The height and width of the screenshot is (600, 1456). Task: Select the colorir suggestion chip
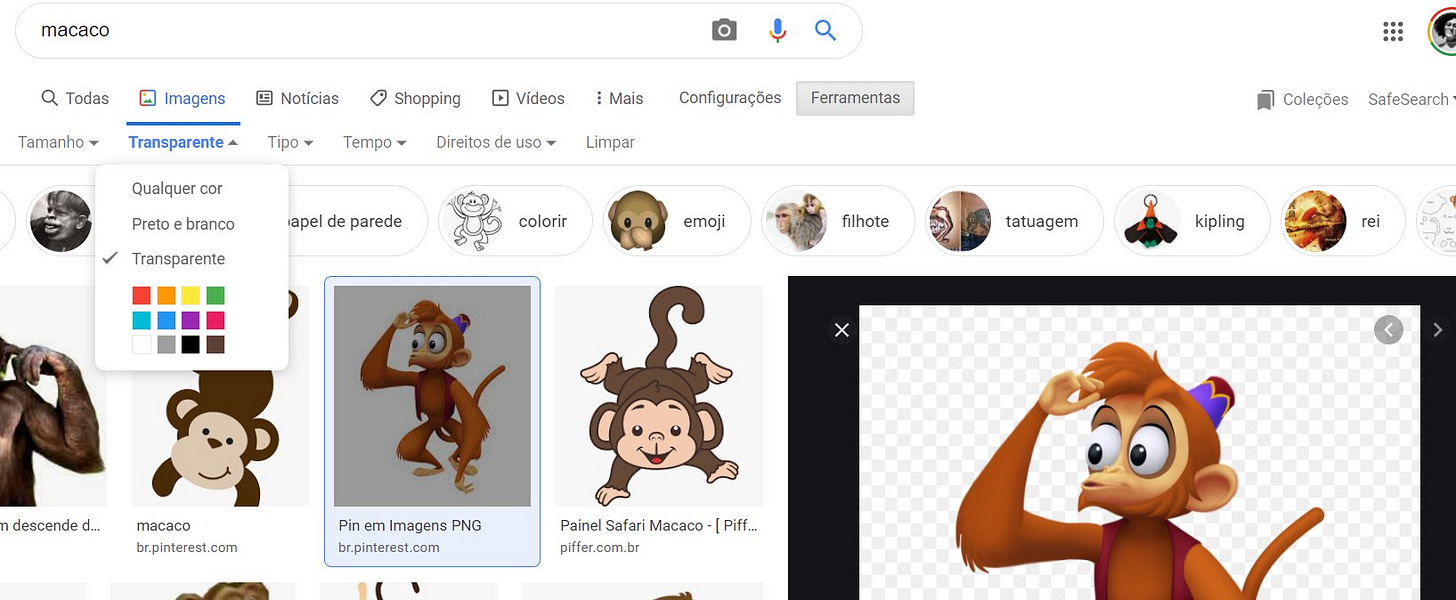tap(515, 221)
